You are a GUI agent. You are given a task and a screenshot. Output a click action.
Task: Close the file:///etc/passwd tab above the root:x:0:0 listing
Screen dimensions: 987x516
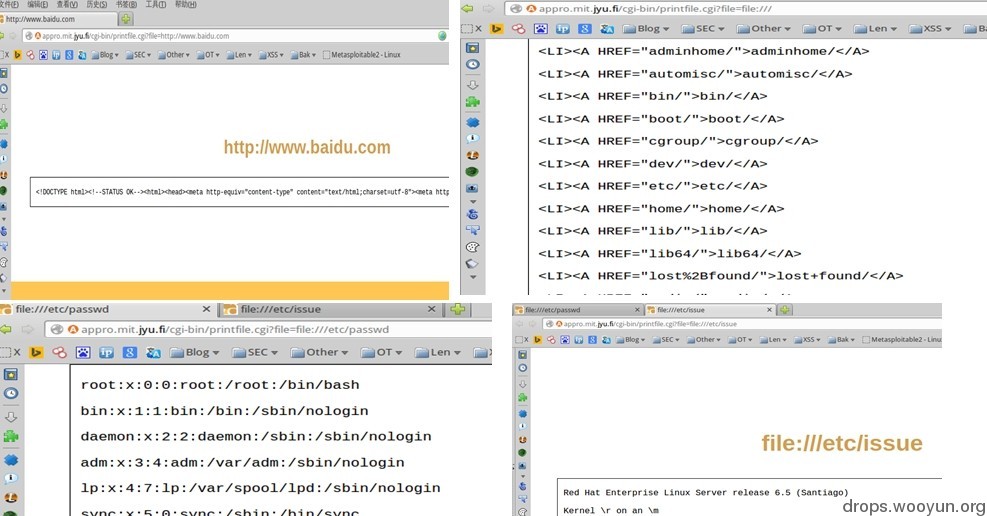[x=206, y=309]
